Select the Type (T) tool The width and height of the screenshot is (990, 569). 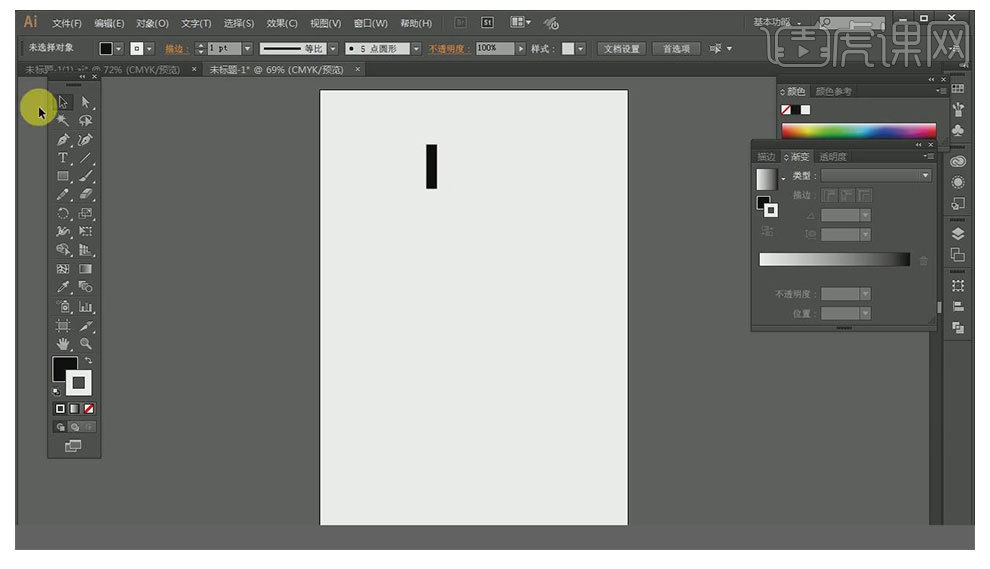[63, 158]
